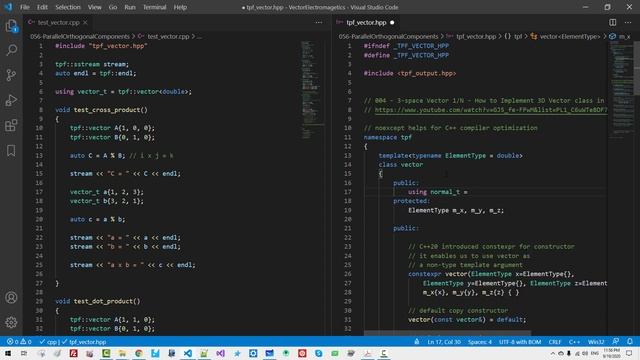Open the feedback icon in the status bar
This screenshot has height=360, width=640.
[x=616, y=342]
